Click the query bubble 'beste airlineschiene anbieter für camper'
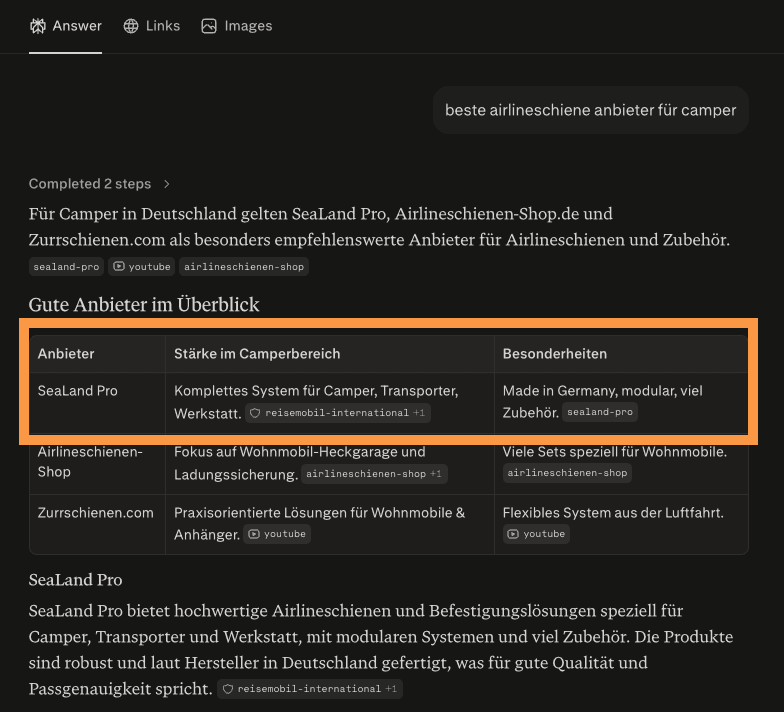784x712 pixels. pos(590,110)
